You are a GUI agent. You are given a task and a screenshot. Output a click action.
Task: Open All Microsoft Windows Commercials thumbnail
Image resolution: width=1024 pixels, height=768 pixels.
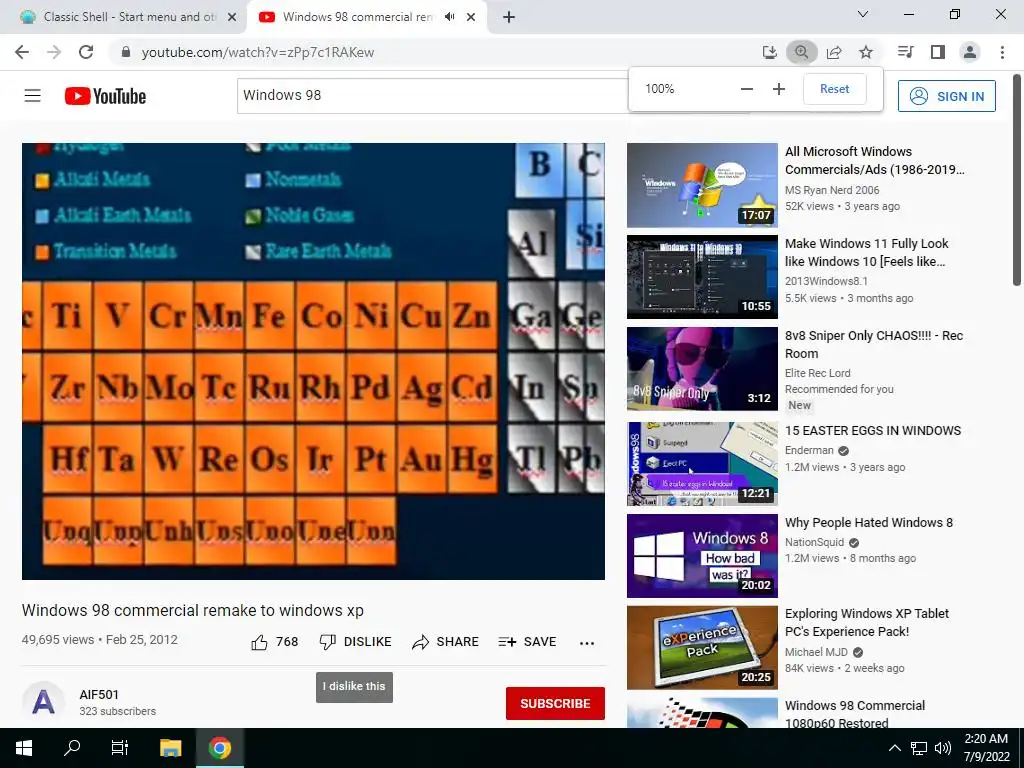(702, 185)
